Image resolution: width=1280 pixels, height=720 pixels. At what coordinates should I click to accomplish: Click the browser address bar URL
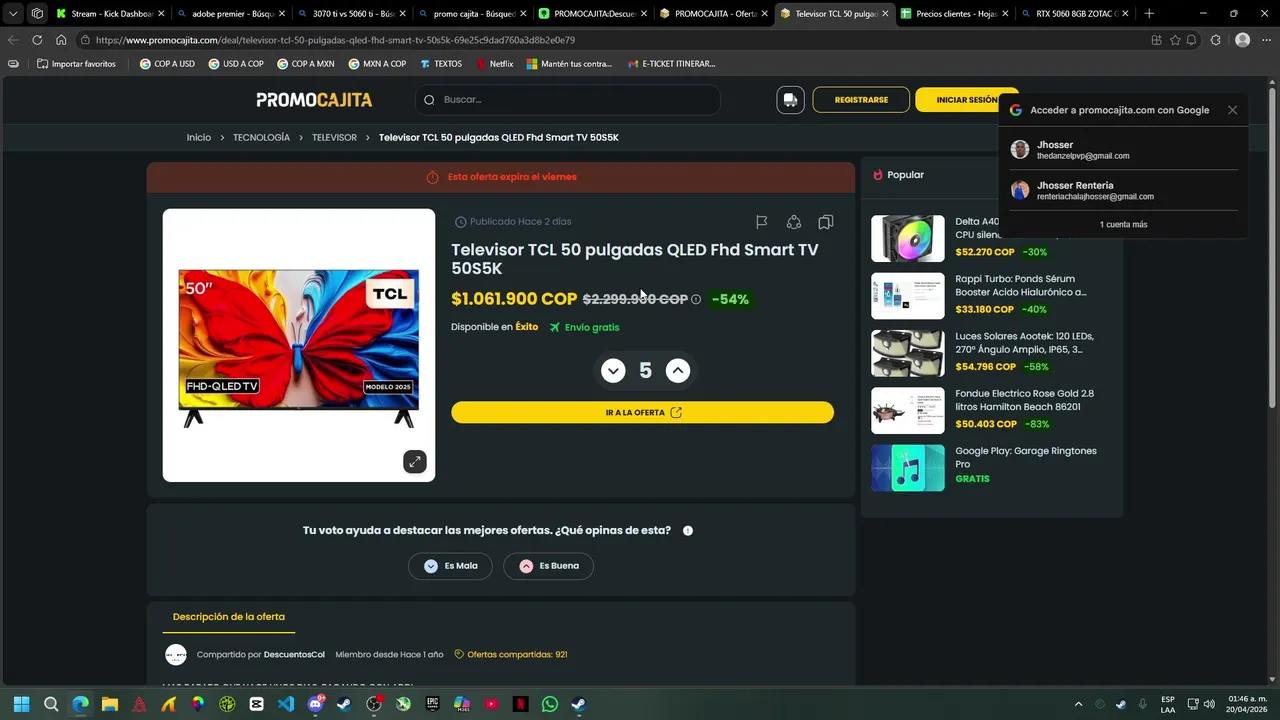pos(335,40)
